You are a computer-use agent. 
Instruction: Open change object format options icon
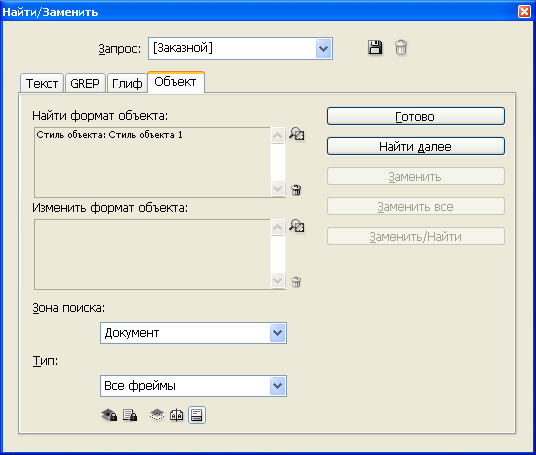[x=297, y=226]
